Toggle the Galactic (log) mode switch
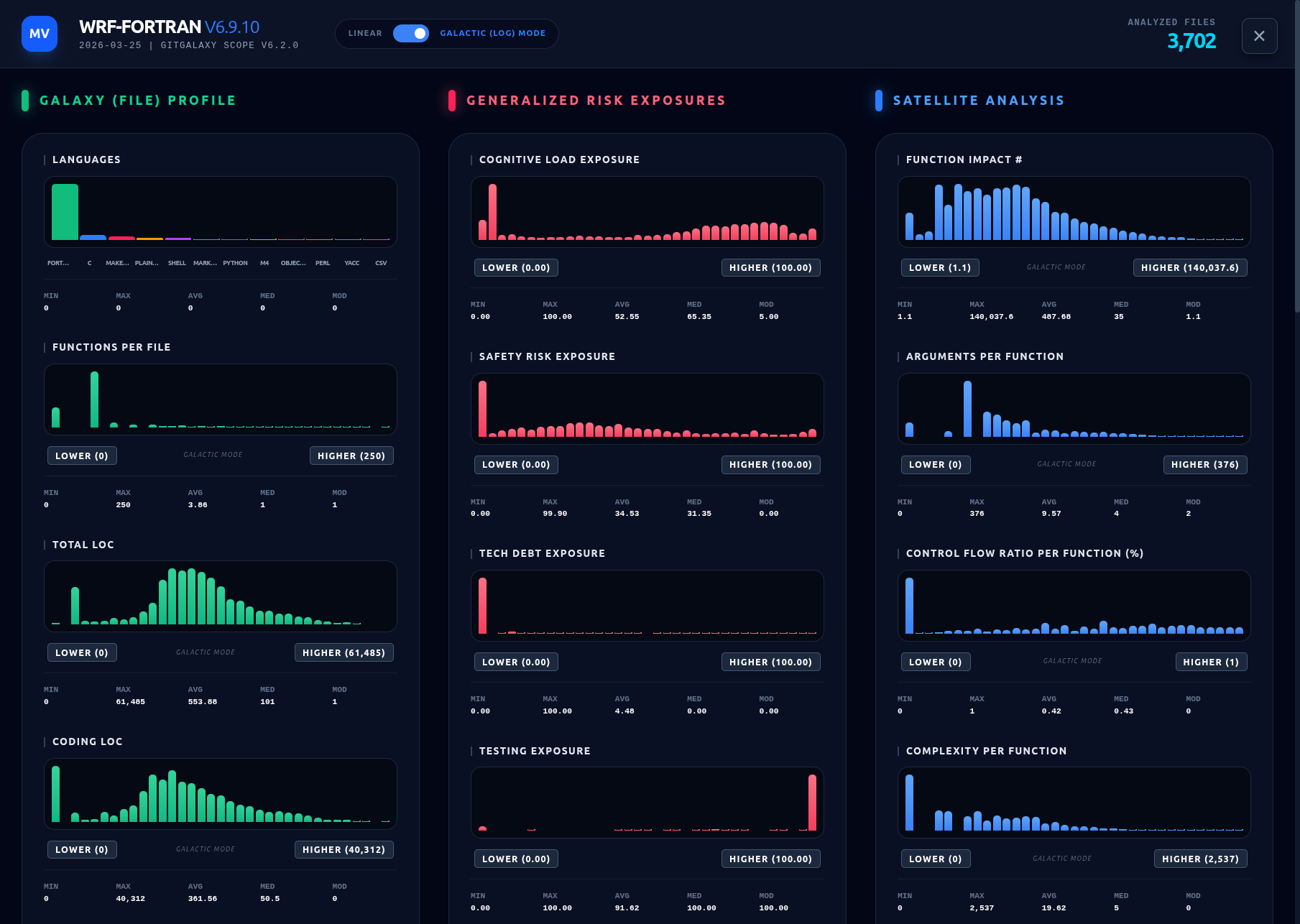The width and height of the screenshot is (1300, 924). point(410,33)
